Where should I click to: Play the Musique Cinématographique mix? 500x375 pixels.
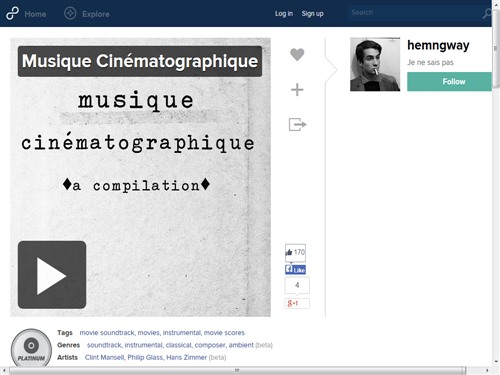[52, 275]
